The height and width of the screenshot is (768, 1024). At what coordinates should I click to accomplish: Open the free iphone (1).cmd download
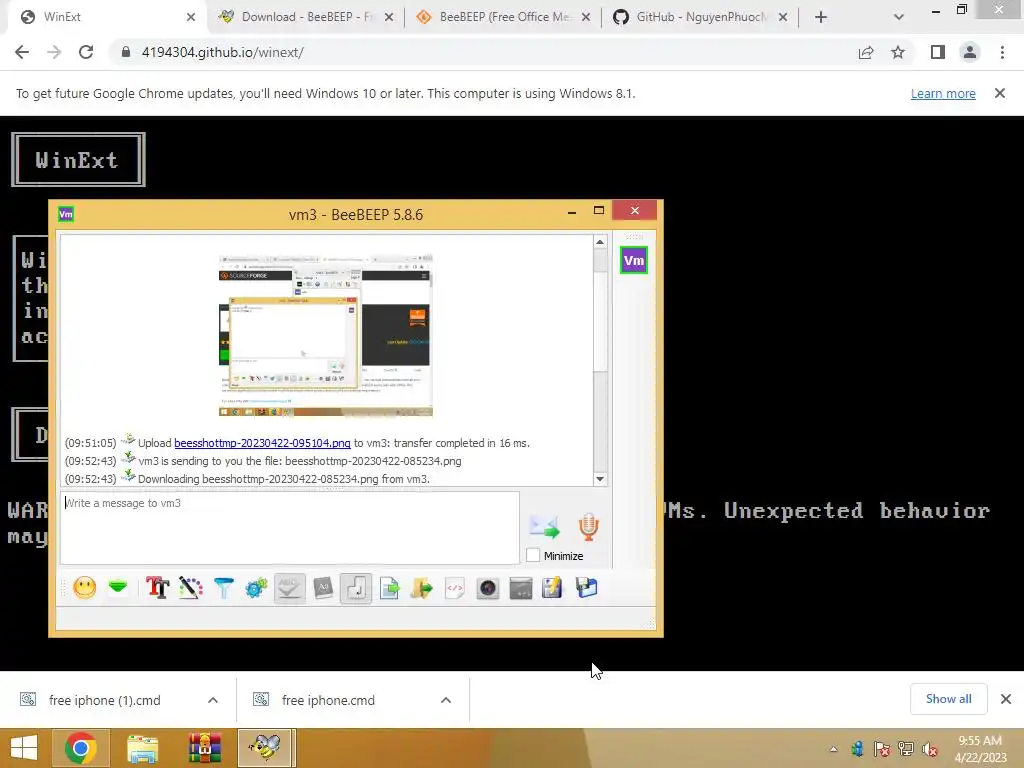coord(104,700)
